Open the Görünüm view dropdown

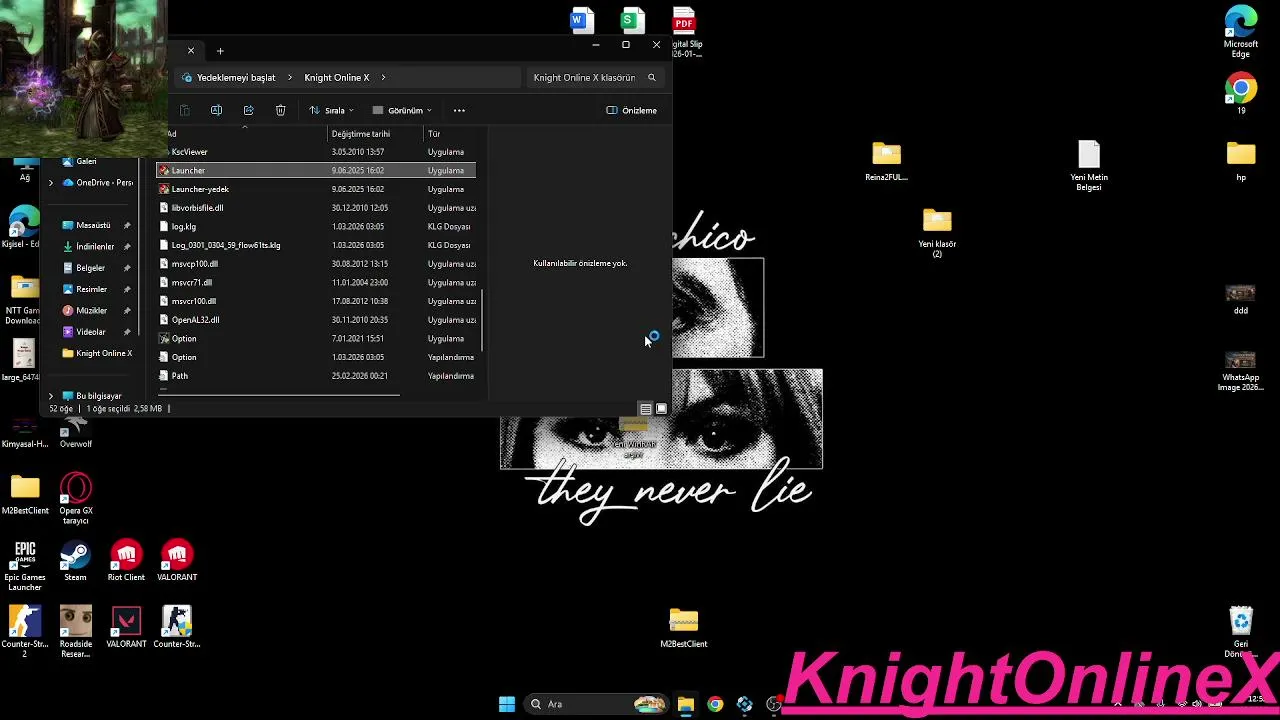click(x=402, y=110)
